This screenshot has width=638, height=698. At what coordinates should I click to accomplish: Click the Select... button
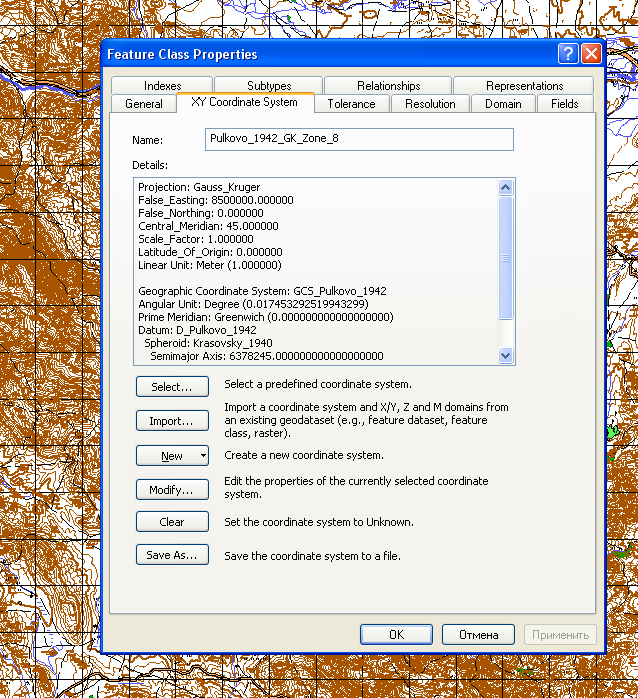[x=172, y=386]
